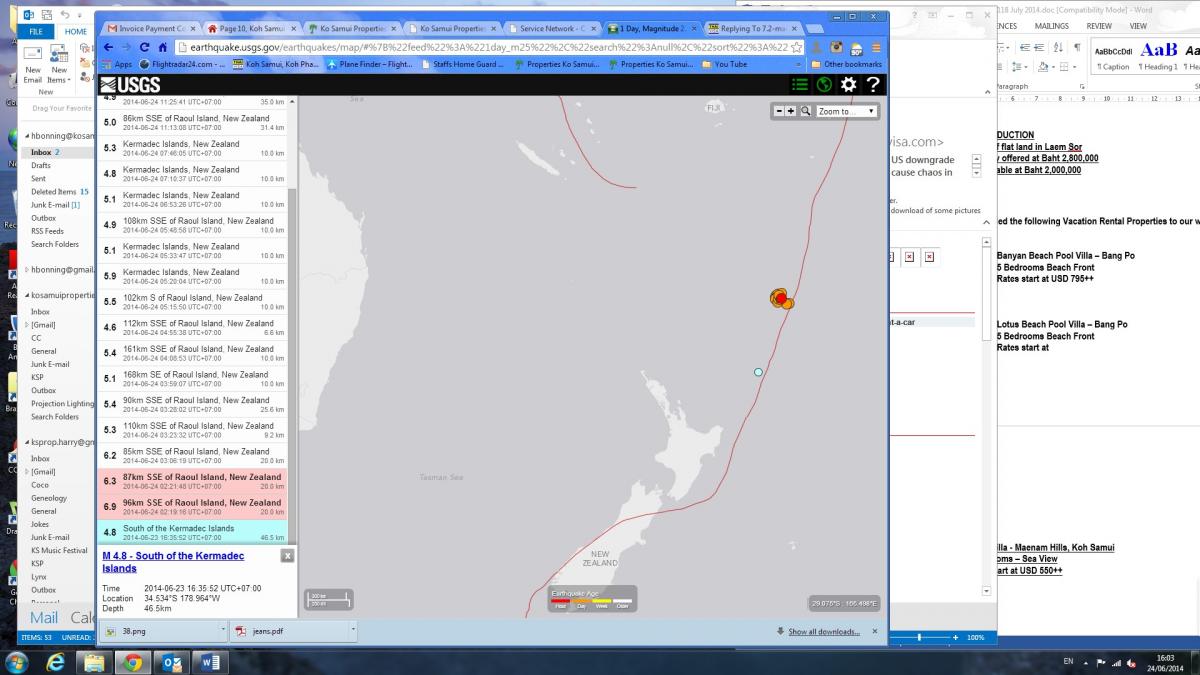
Task: Zoom in the map with plus button
Action: [791, 111]
